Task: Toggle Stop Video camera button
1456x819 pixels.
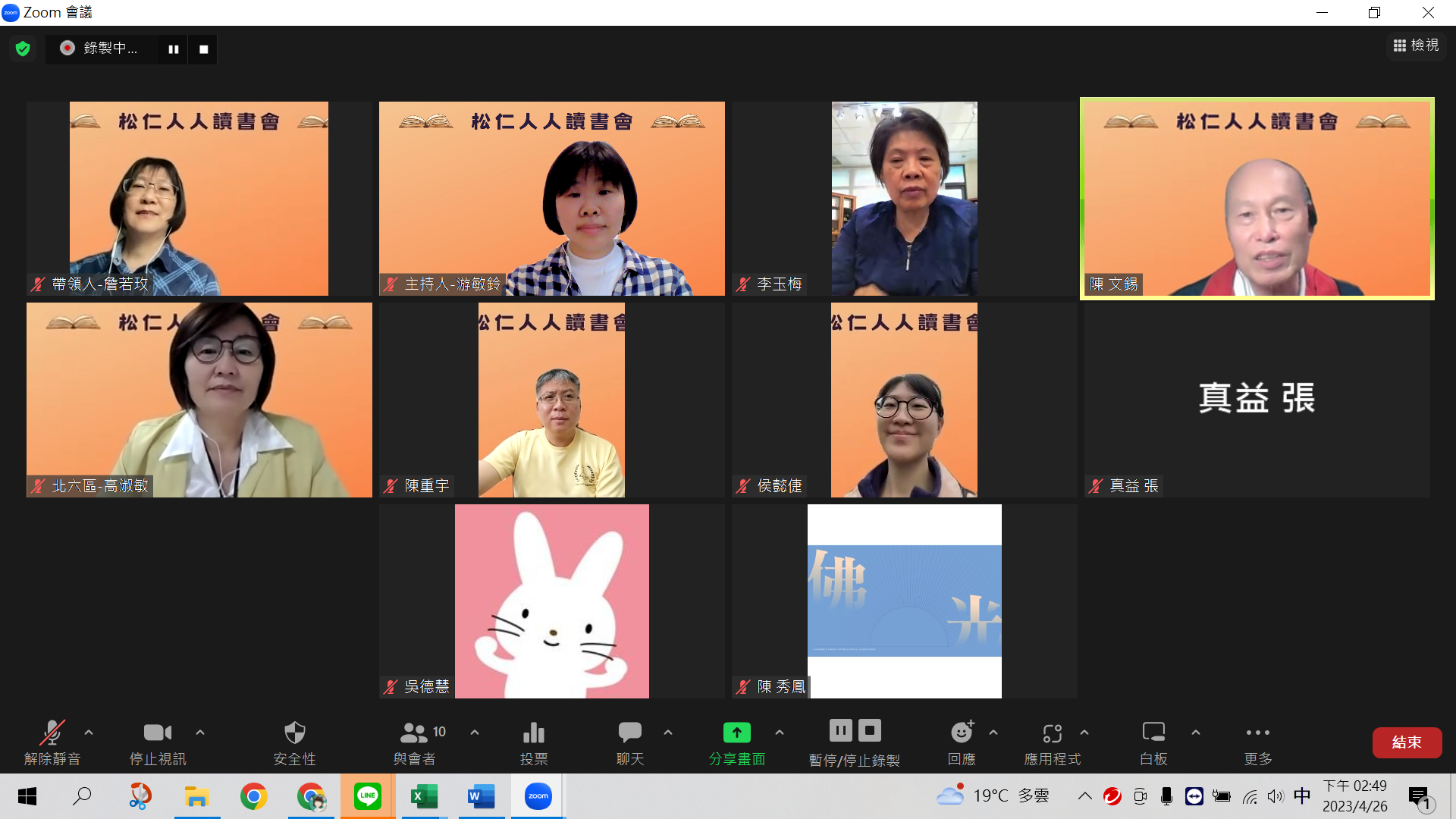Action: pyautogui.click(x=158, y=733)
